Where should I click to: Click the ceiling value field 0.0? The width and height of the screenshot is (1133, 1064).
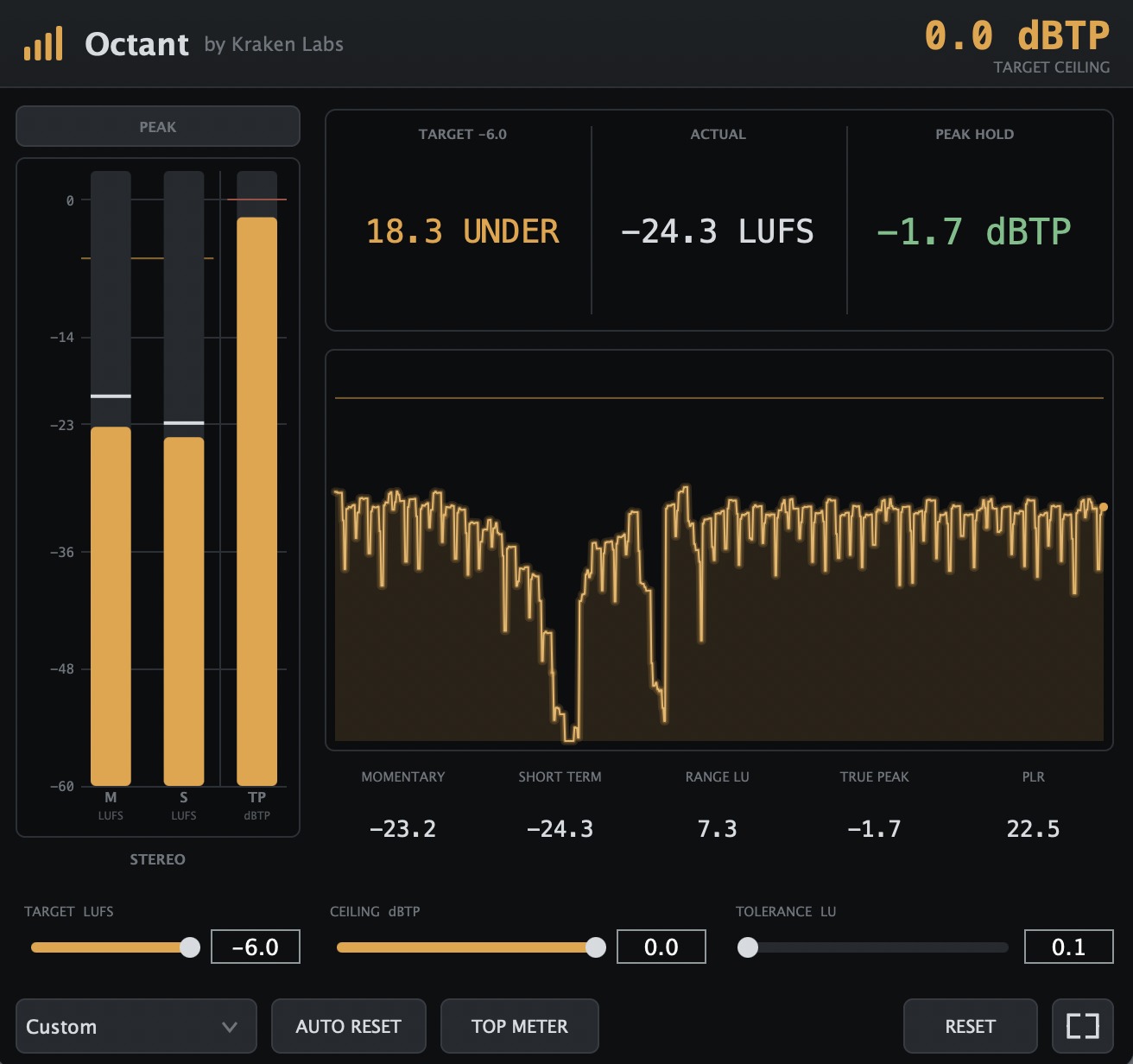coord(661,947)
